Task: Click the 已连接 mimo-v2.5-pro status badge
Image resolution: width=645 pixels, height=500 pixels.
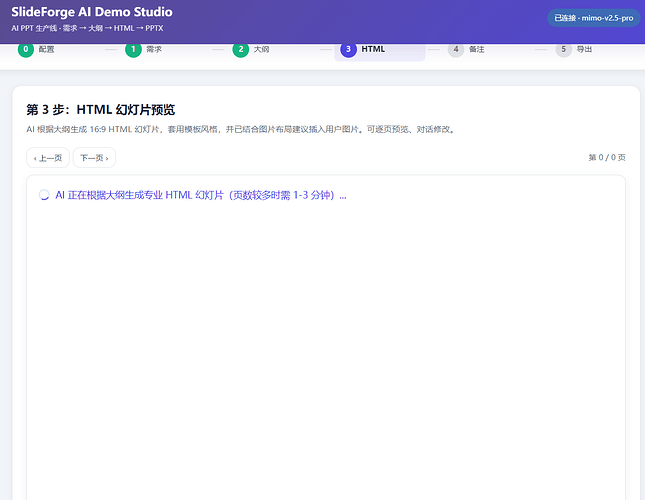Action: tap(594, 18)
